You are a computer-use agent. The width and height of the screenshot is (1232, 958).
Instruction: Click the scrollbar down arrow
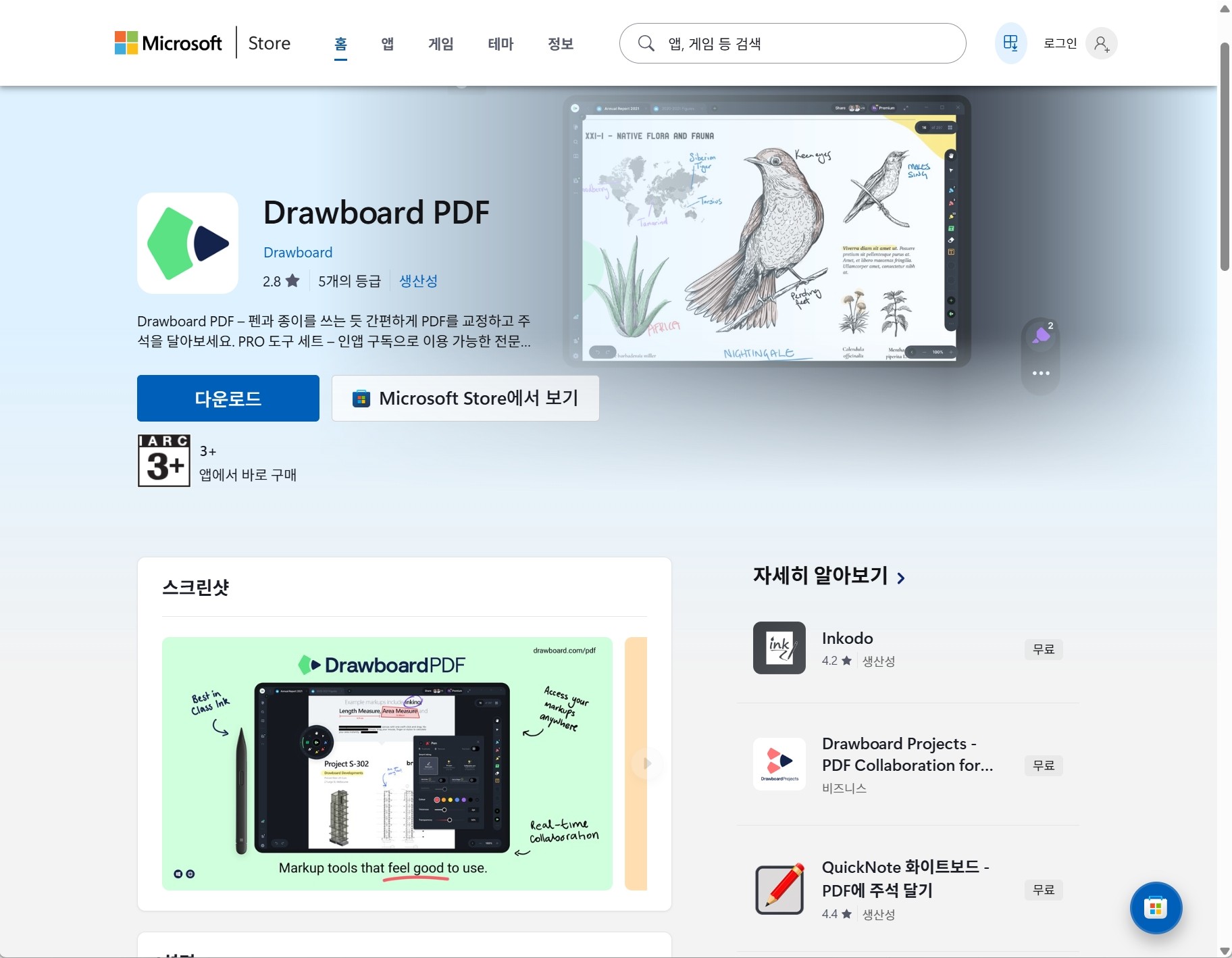coord(1225,951)
